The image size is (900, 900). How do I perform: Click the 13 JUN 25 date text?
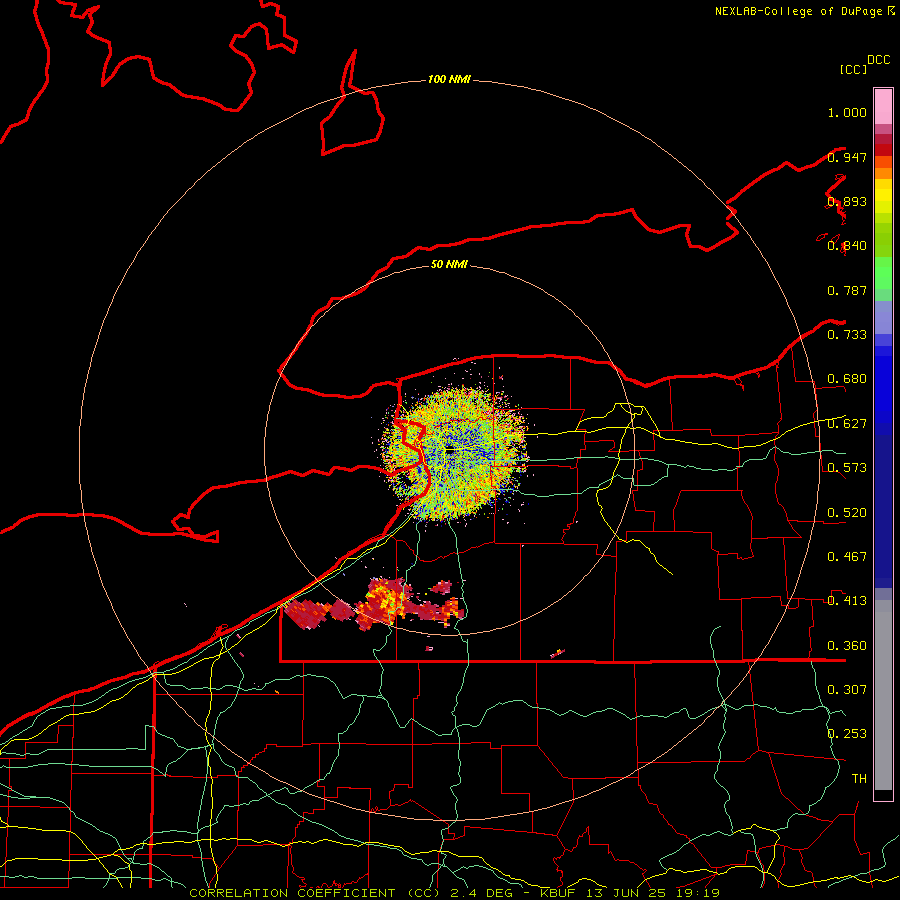coord(626,893)
